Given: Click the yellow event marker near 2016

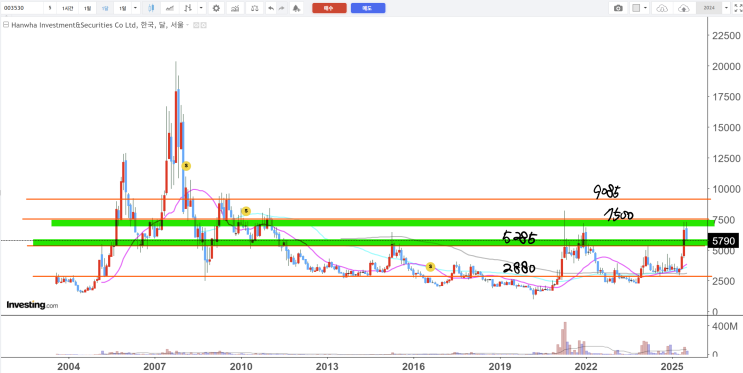Looking at the screenshot, I should point(430,267).
